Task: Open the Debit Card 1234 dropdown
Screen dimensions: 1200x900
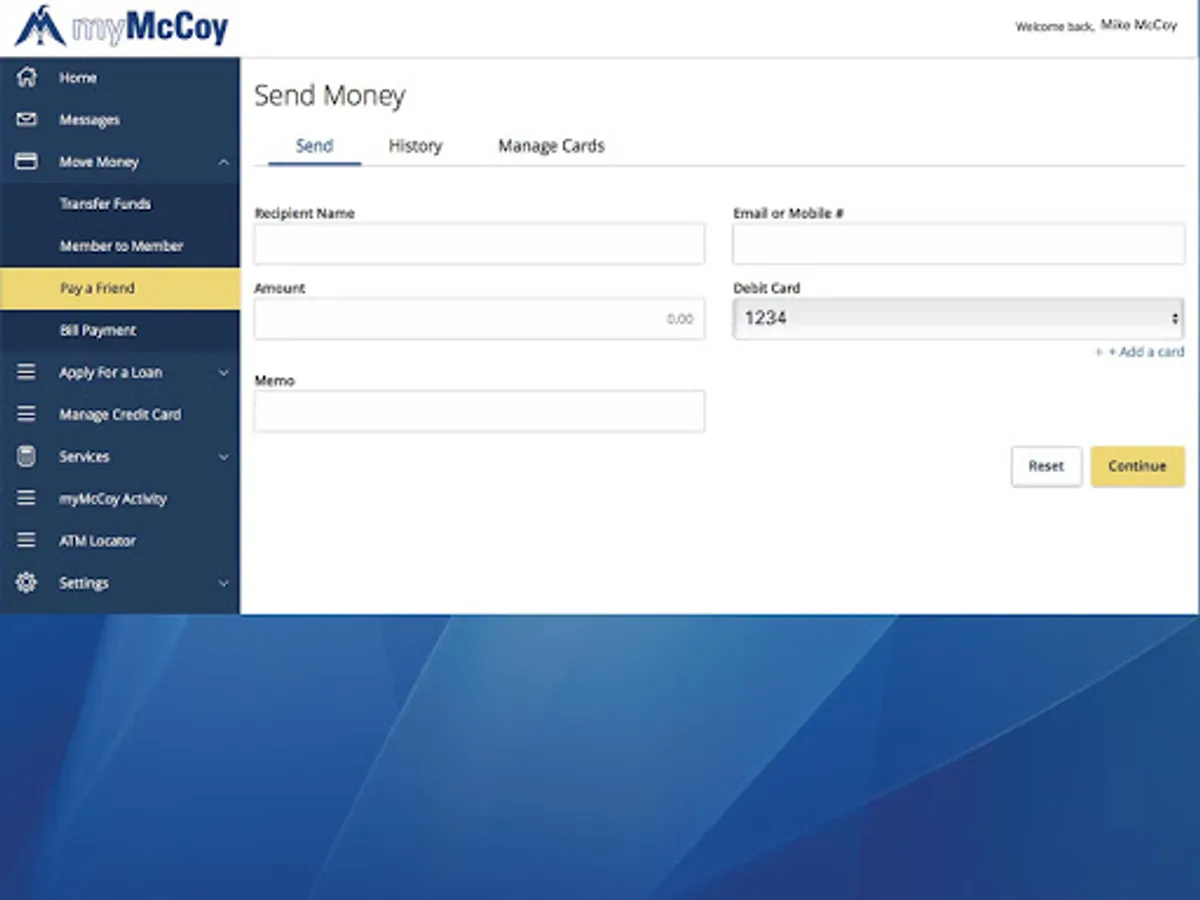Action: tap(959, 319)
